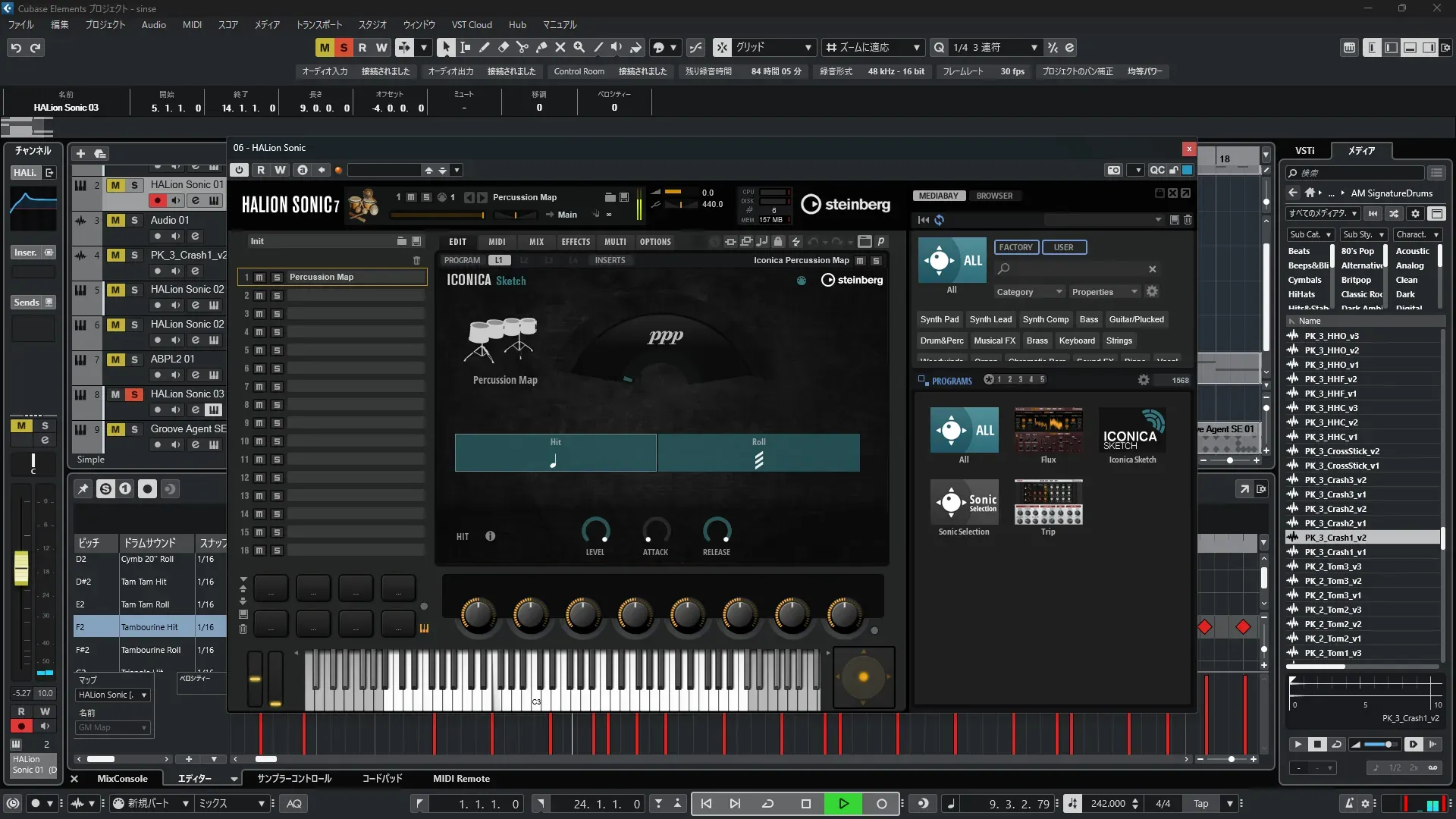
Task: Click the Undo arrow icon
Action: (x=16, y=48)
